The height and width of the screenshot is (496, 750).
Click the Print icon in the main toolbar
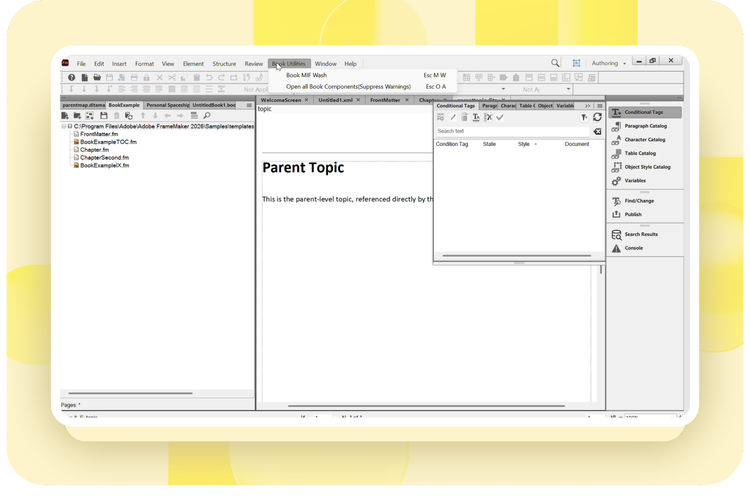tap(134, 77)
